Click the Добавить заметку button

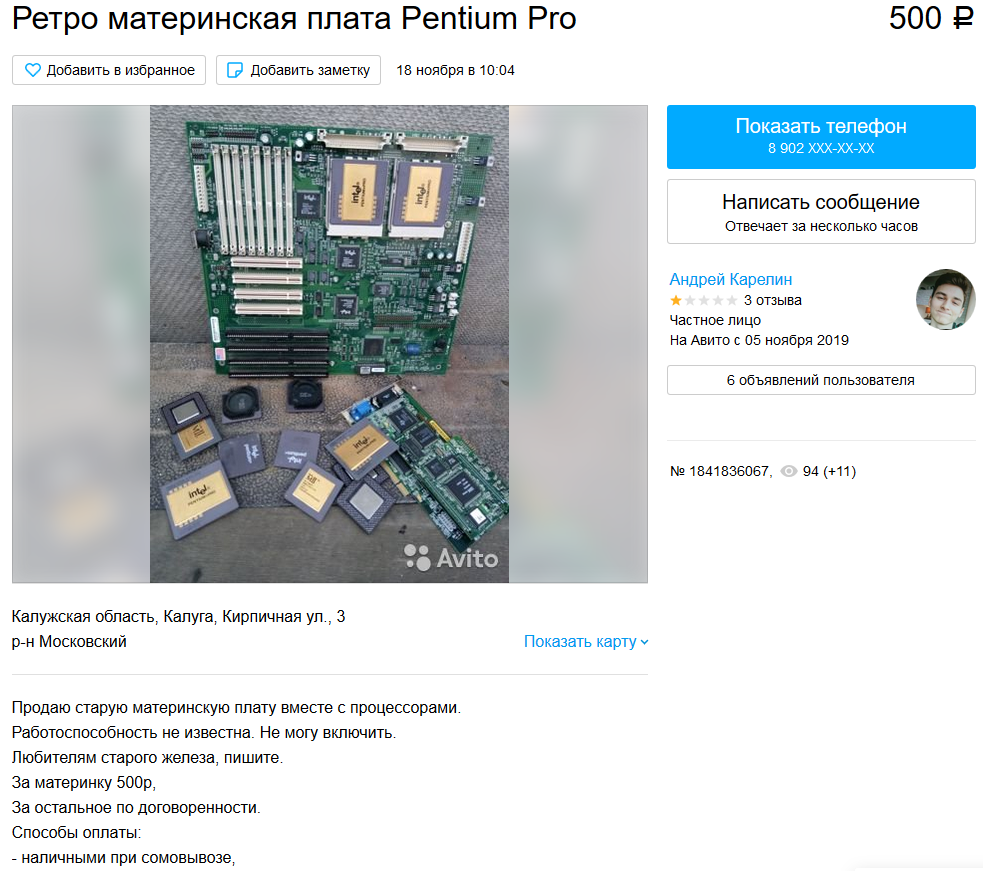pyautogui.click(x=298, y=70)
